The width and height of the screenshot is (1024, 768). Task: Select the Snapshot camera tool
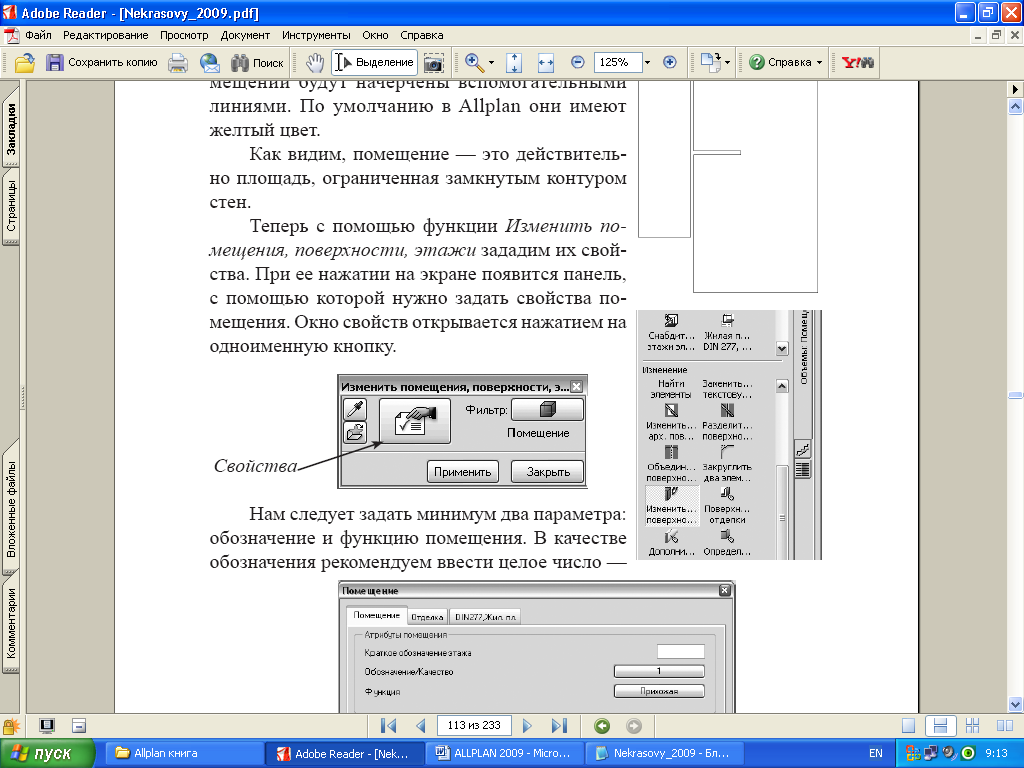pos(434,63)
